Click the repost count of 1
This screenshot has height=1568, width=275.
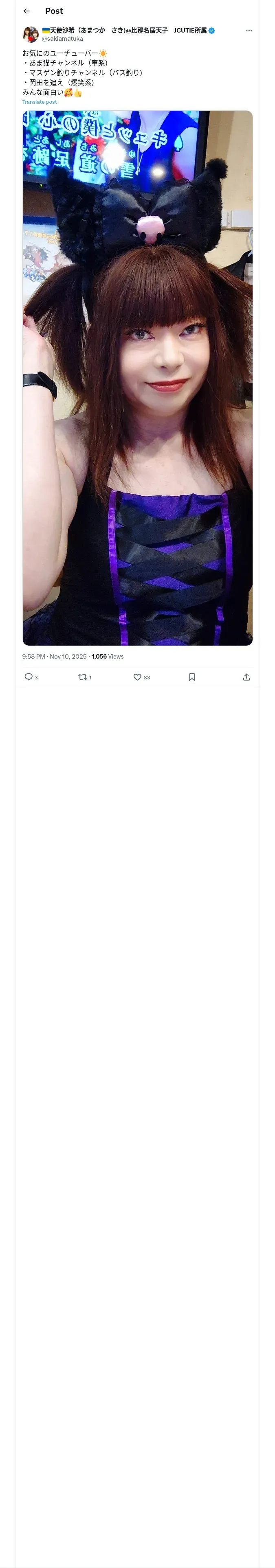point(90,677)
